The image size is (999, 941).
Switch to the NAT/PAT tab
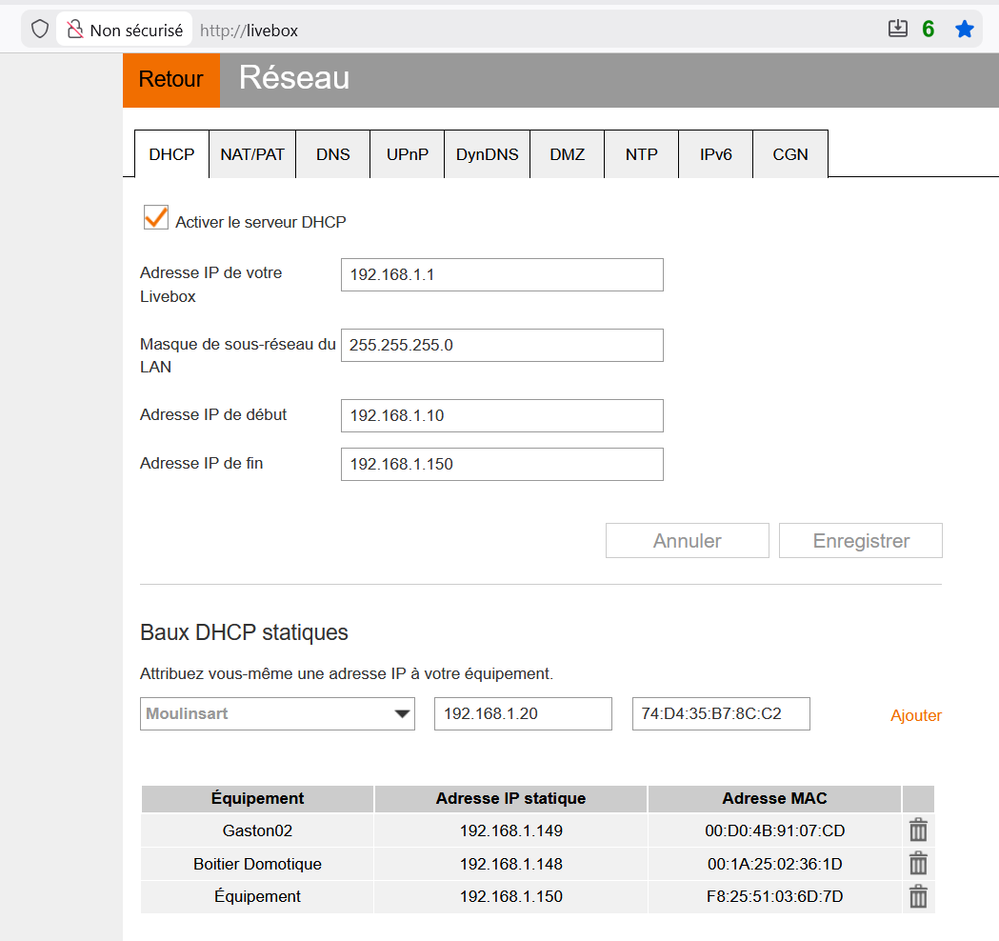click(x=252, y=155)
